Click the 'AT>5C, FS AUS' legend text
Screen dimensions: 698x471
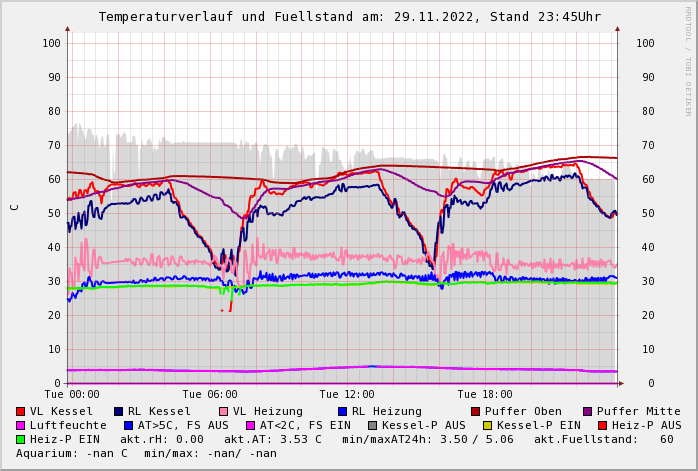(x=183, y=426)
